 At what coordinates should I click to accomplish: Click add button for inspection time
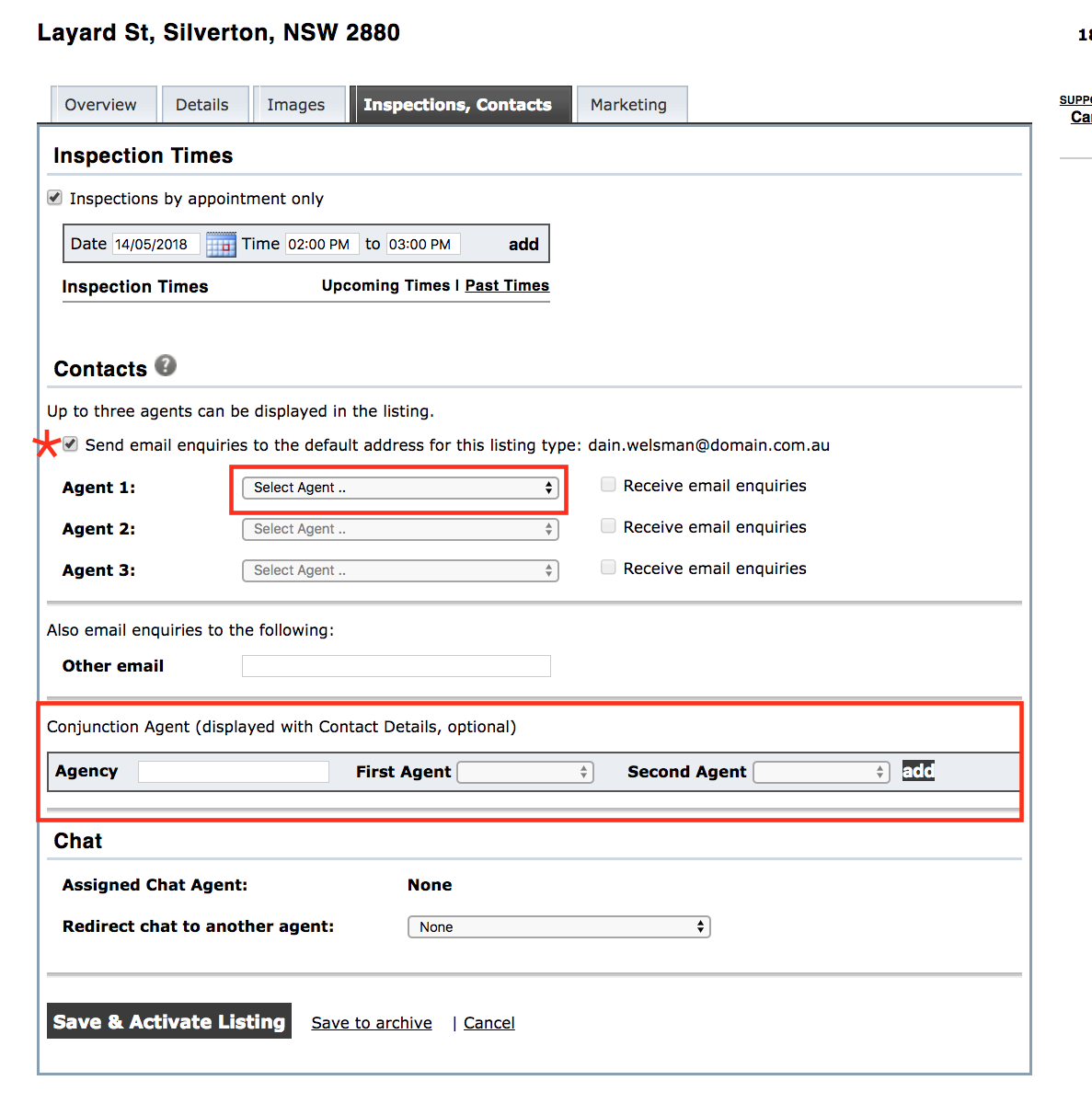(x=523, y=244)
